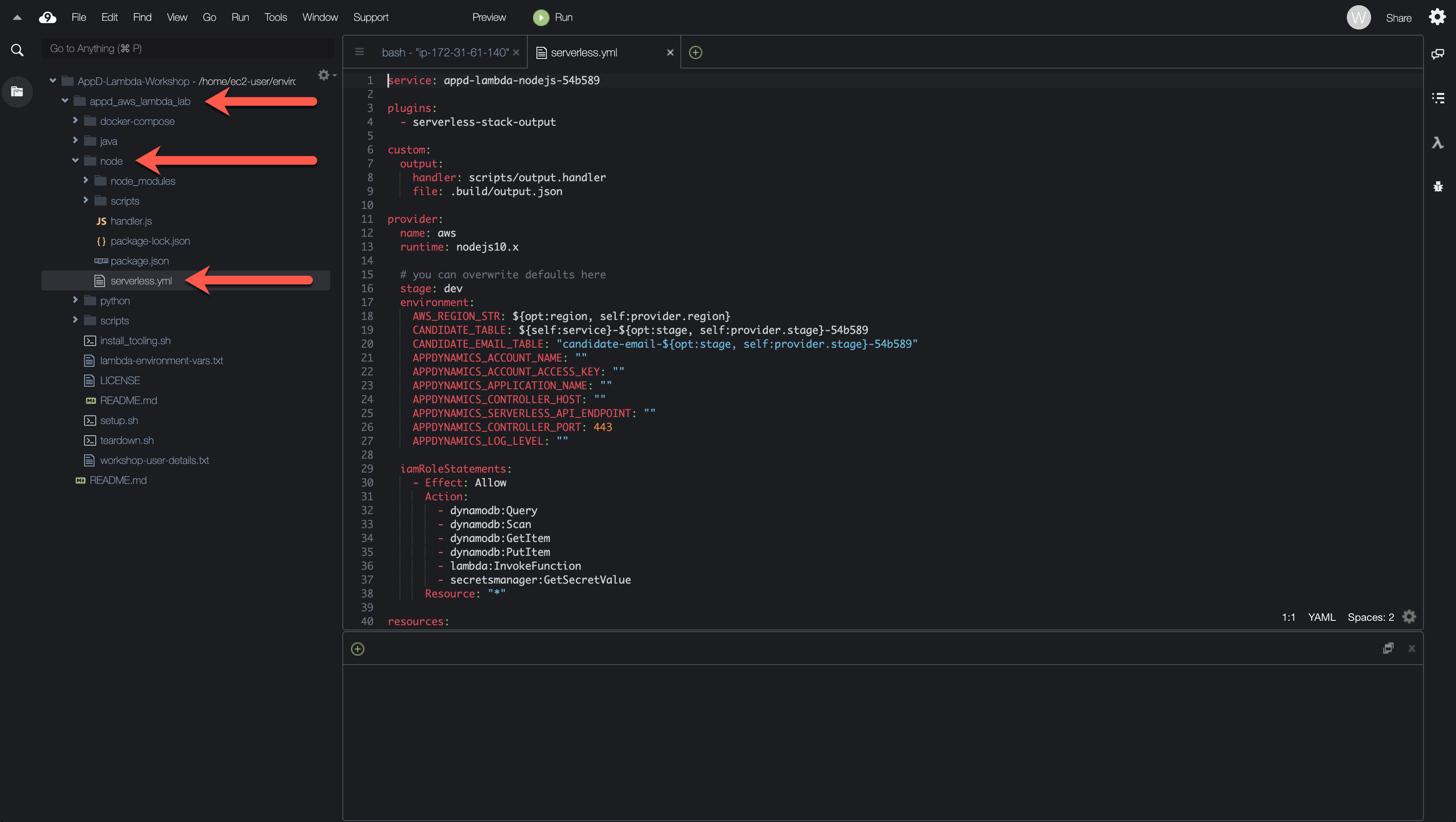1456x822 pixels.
Task: Toggle the Environment file tree panel icon
Action: [17, 91]
